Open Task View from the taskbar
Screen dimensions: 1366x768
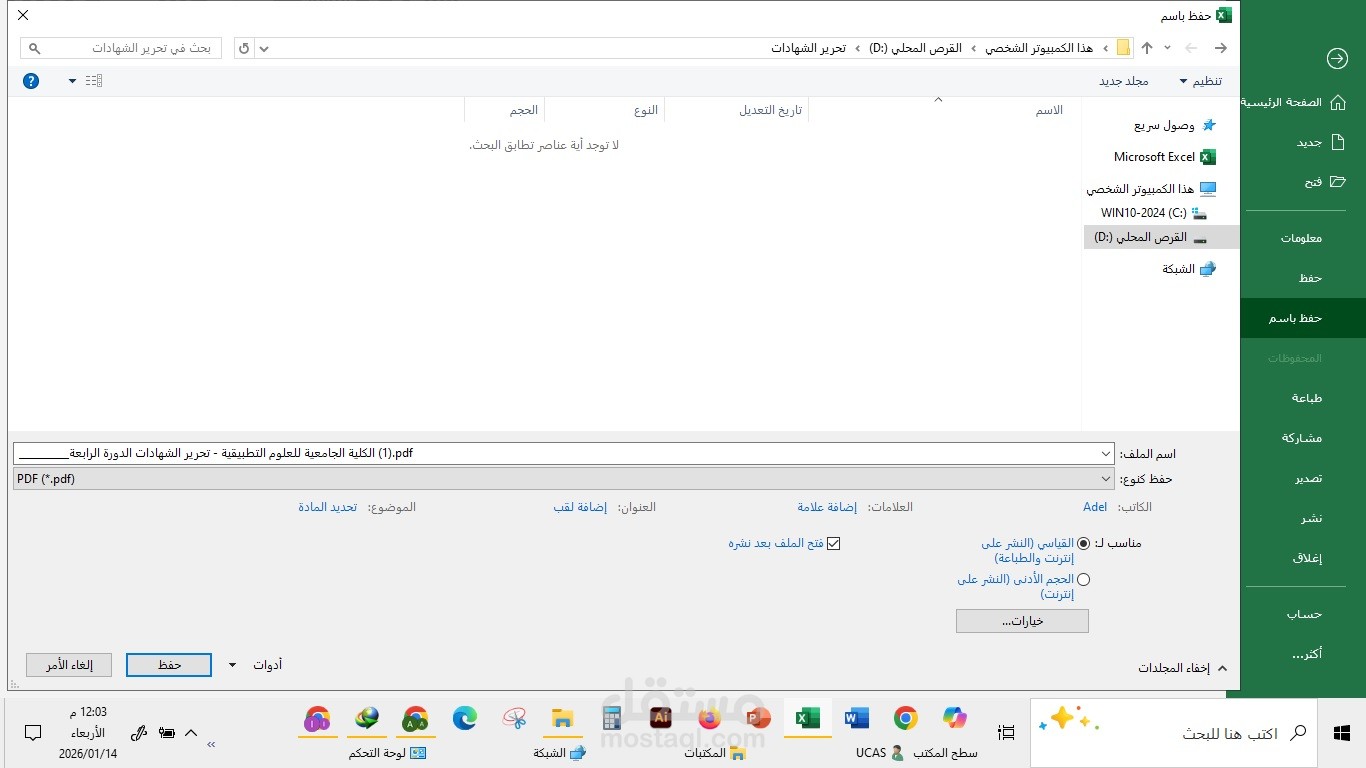tap(1006, 733)
